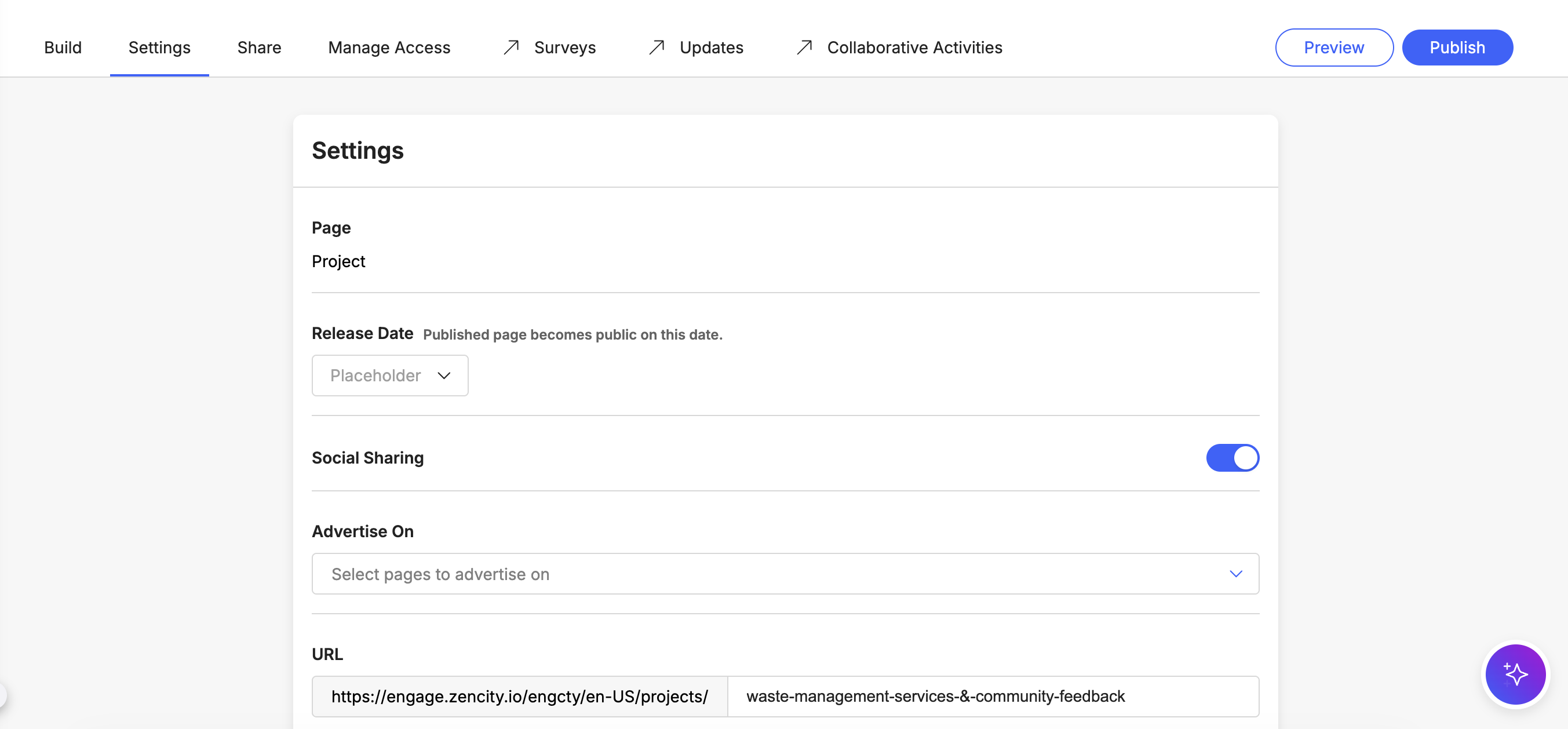Open the Manage Access tab
1568x729 pixels.
pyautogui.click(x=389, y=48)
